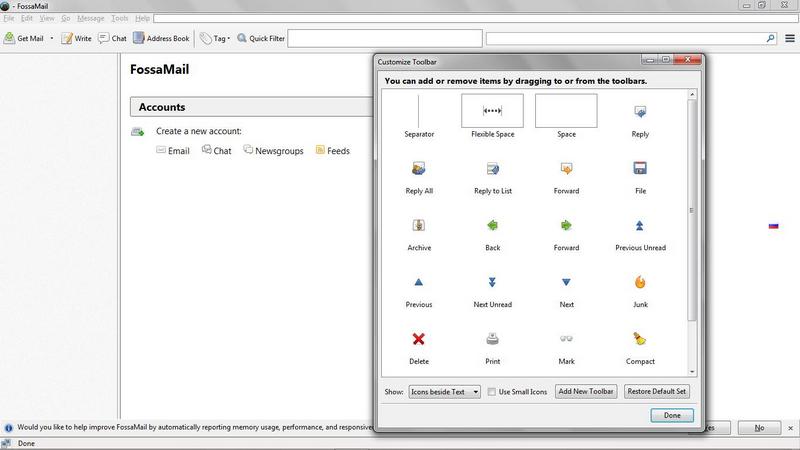800x450 pixels.
Task: Open the File menu
Action: point(9,18)
